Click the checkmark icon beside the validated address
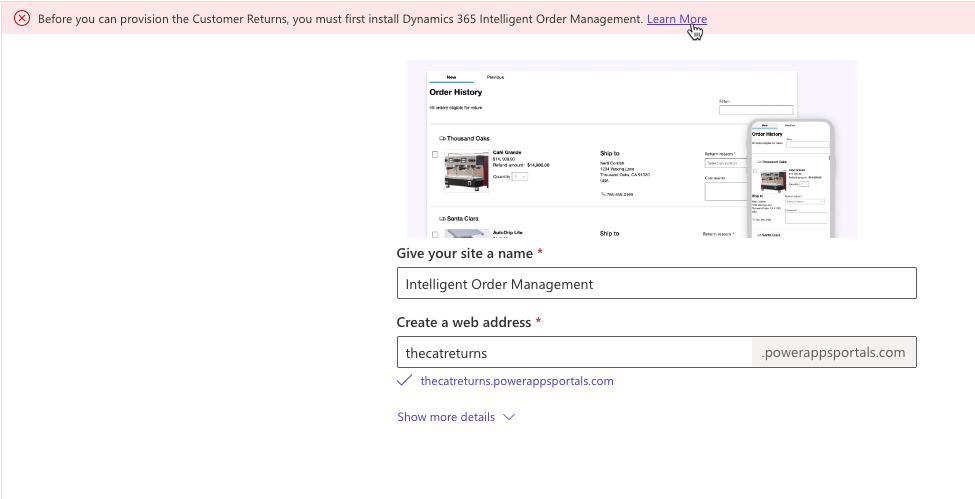Viewport: 975px width, 499px height. pyautogui.click(x=404, y=380)
